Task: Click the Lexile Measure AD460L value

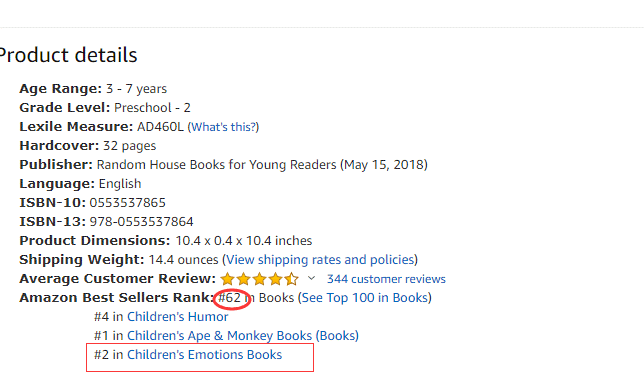Action: pyautogui.click(x=160, y=127)
